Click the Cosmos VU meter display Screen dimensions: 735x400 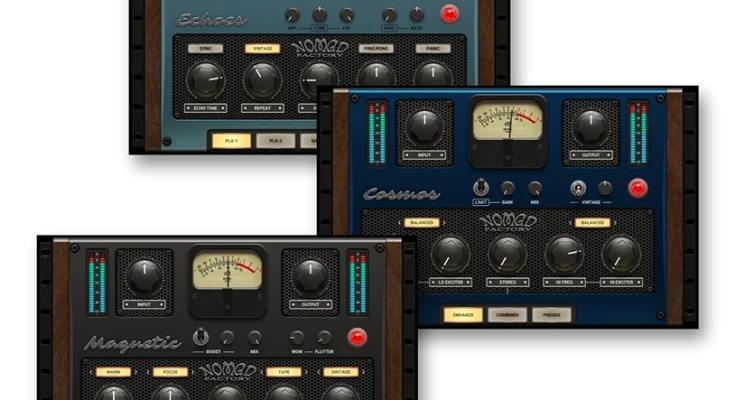[507, 121]
